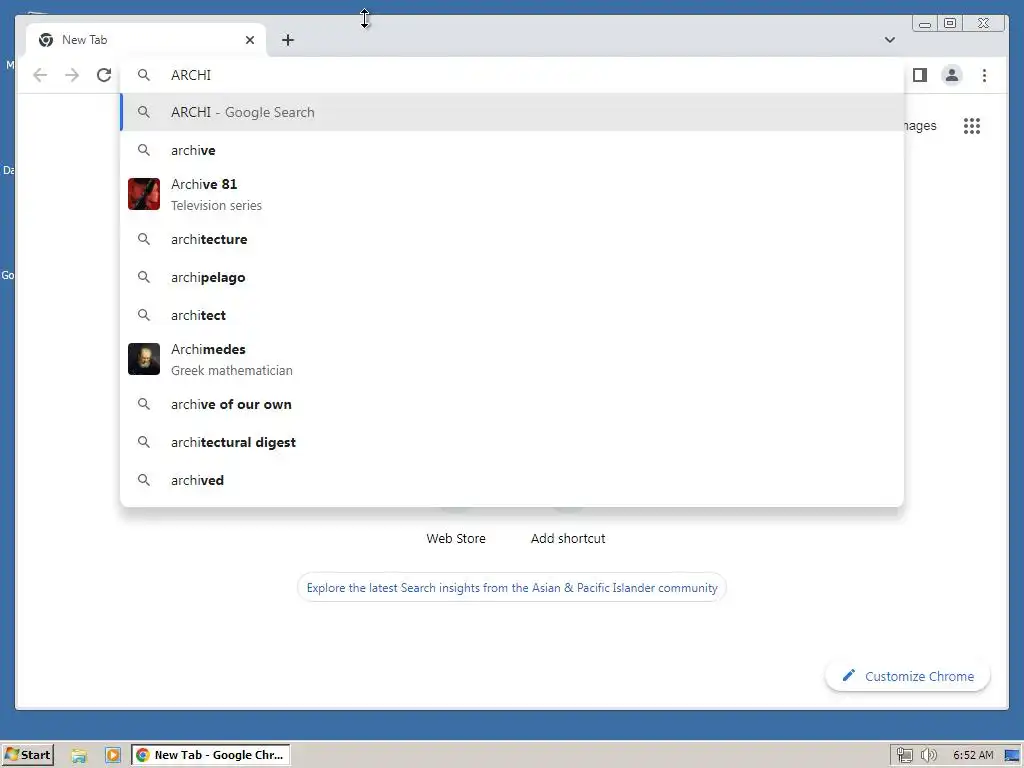Image resolution: width=1024 pixels, height=768 pixels.
Task: Open the media player taskbar icon
Action: 113,756
